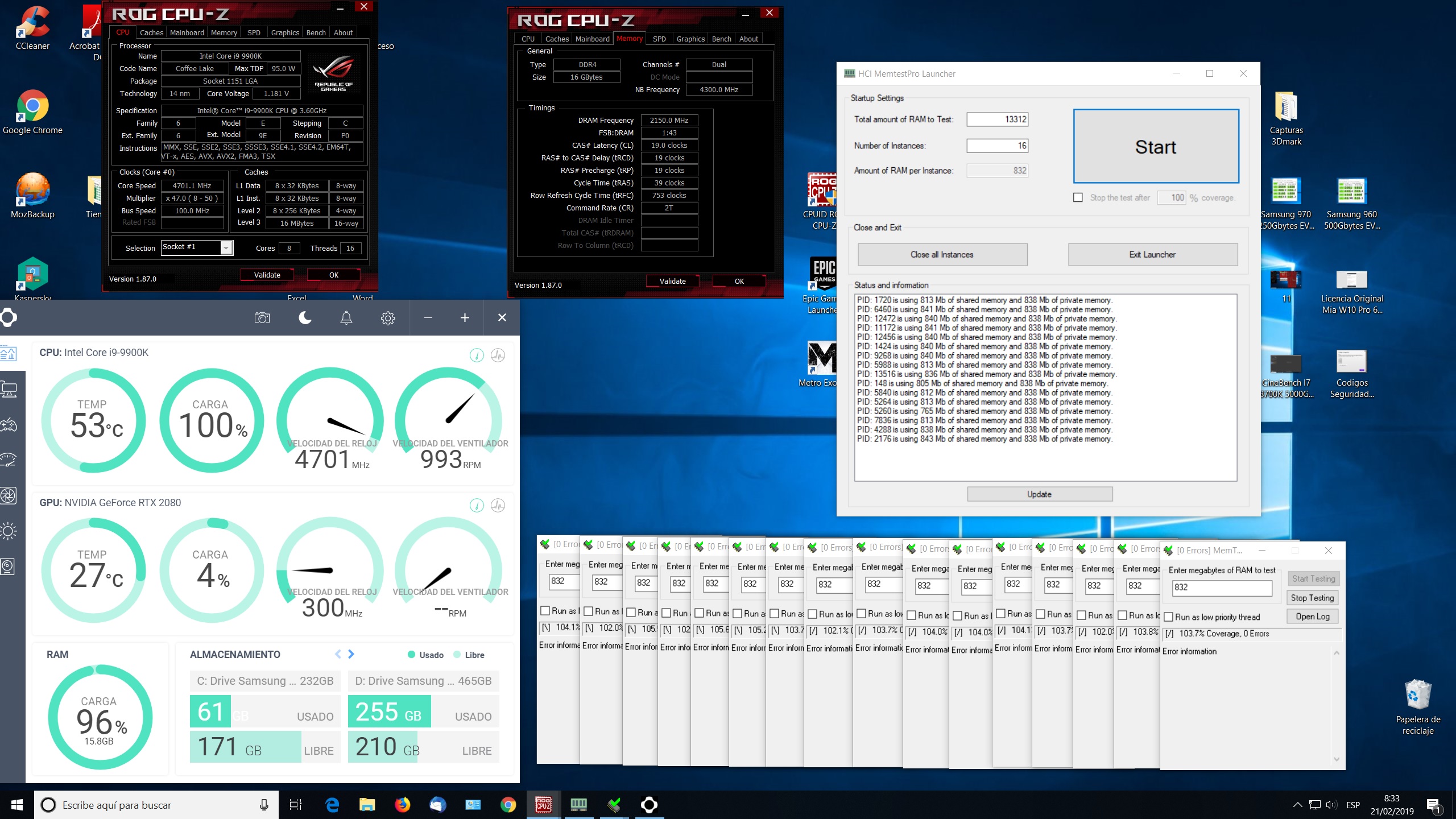Click D: Drive Samsung storage label
1456x819 pixels.
[x=423, y=681]
